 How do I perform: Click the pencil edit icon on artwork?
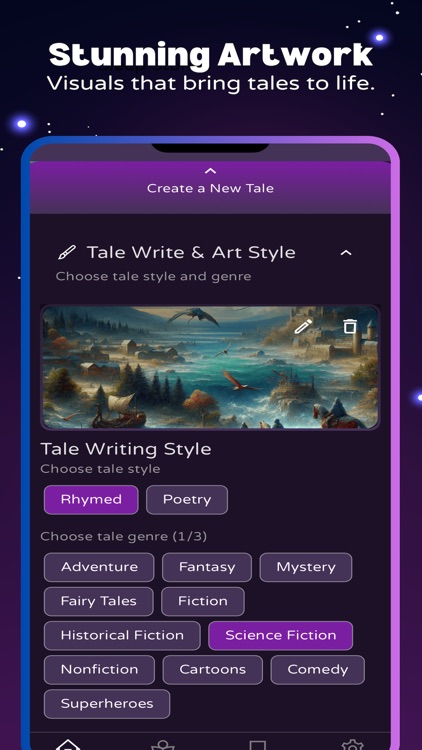pyautogui.click(x=303, y=327)
